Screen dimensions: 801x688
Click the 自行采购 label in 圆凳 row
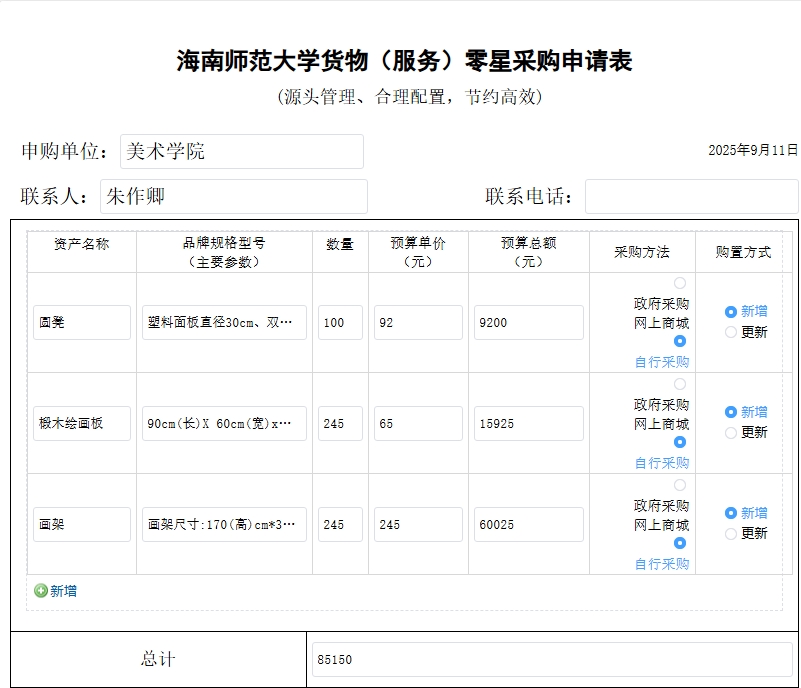click(661, 362)
